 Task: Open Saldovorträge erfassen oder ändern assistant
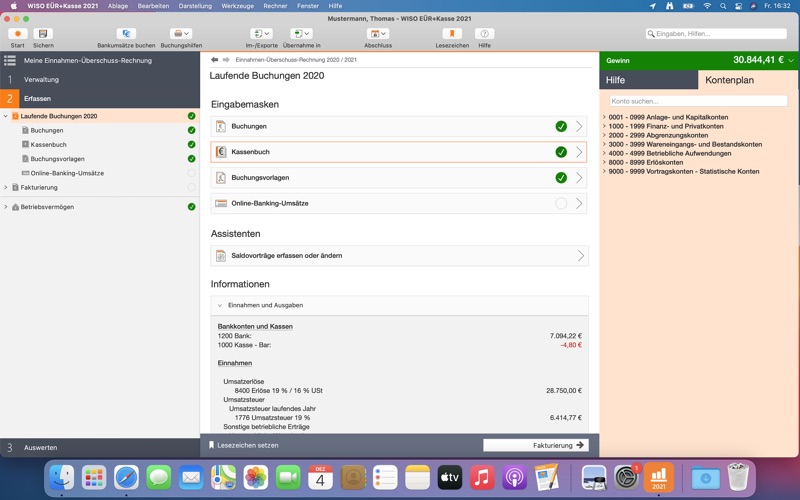click(399, 256)
